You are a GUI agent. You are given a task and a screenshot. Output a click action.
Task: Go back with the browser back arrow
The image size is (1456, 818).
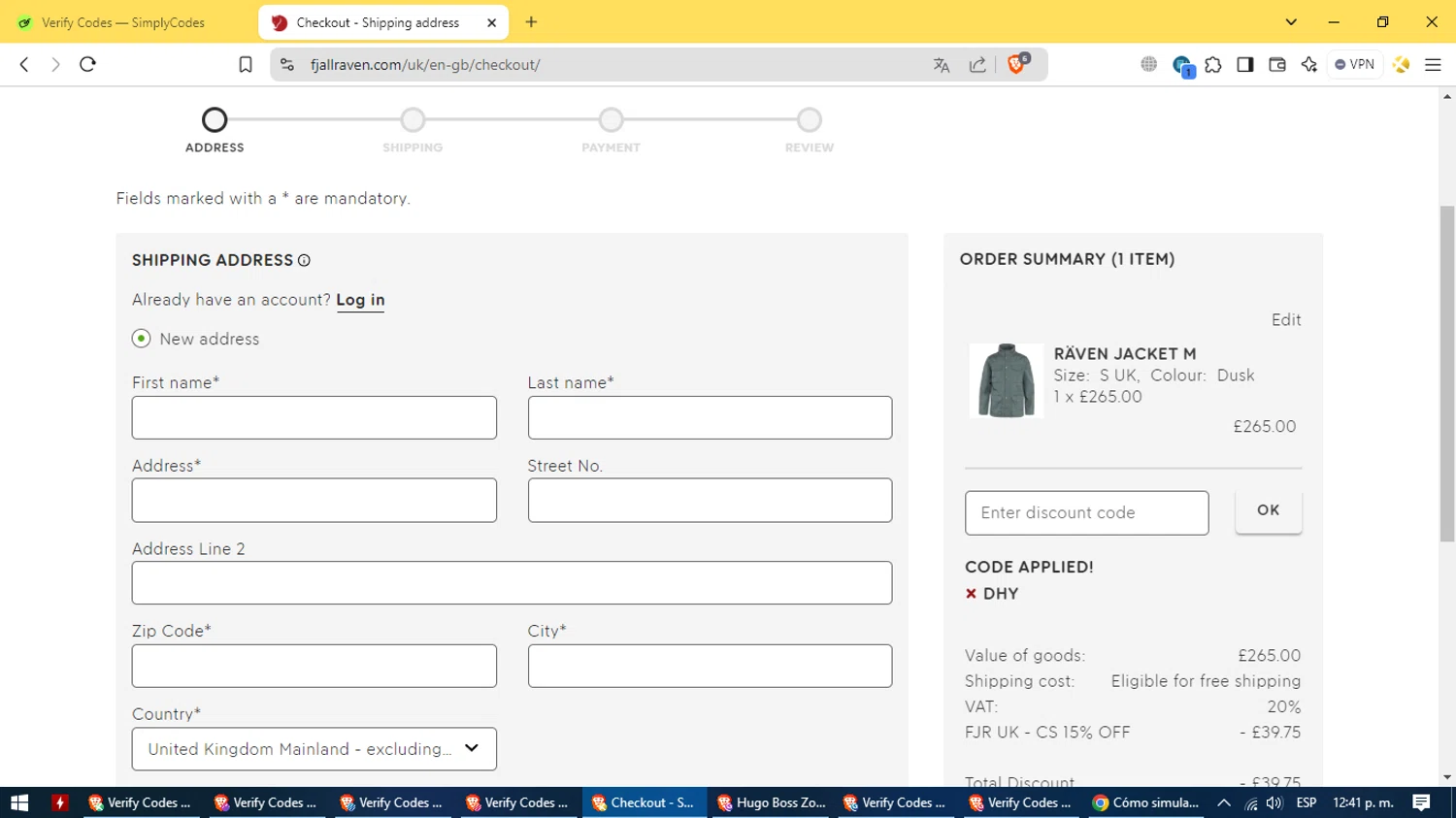tap(24, 64)
